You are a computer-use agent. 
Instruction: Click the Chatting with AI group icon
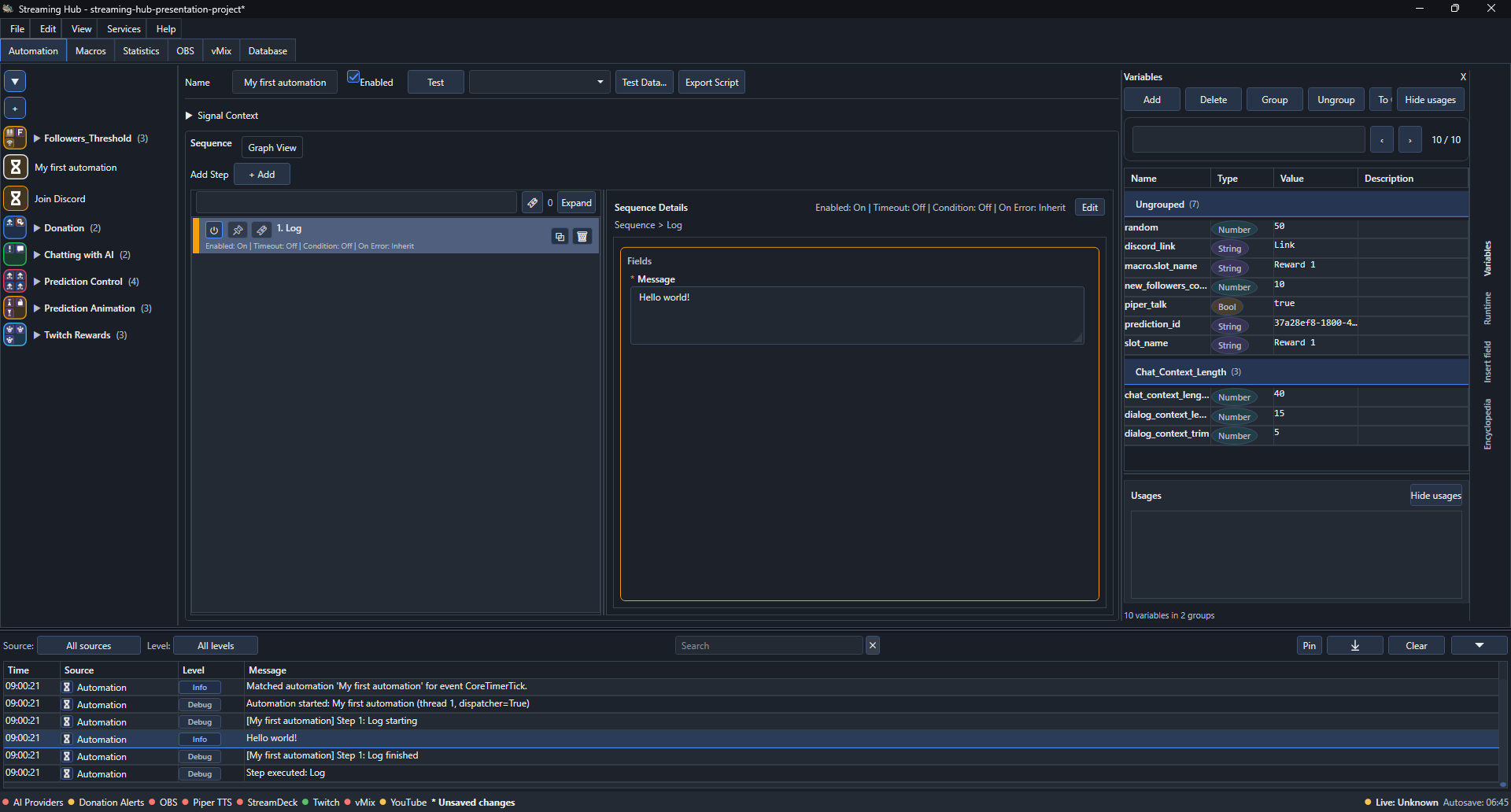[x=15, y=254]
